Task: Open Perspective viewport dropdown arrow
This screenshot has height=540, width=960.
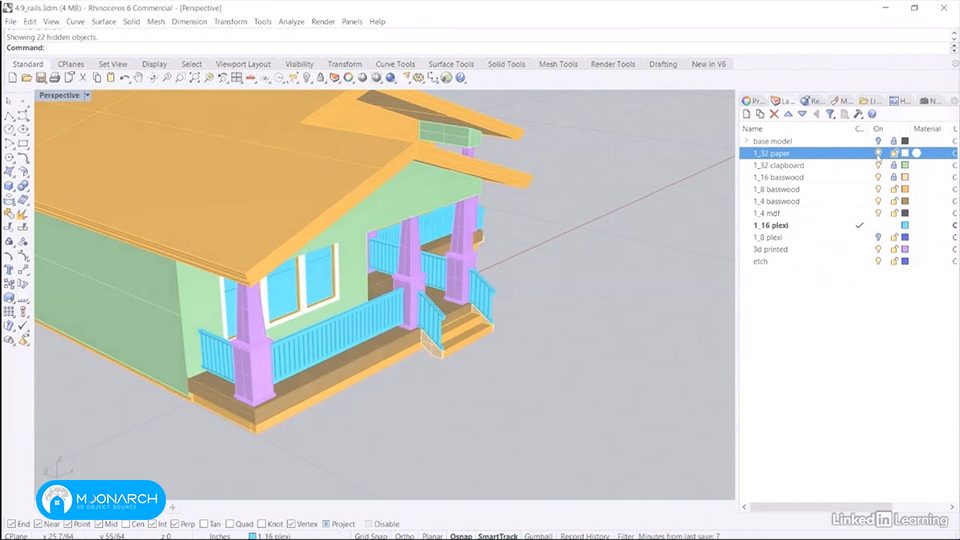Action: 88,96
